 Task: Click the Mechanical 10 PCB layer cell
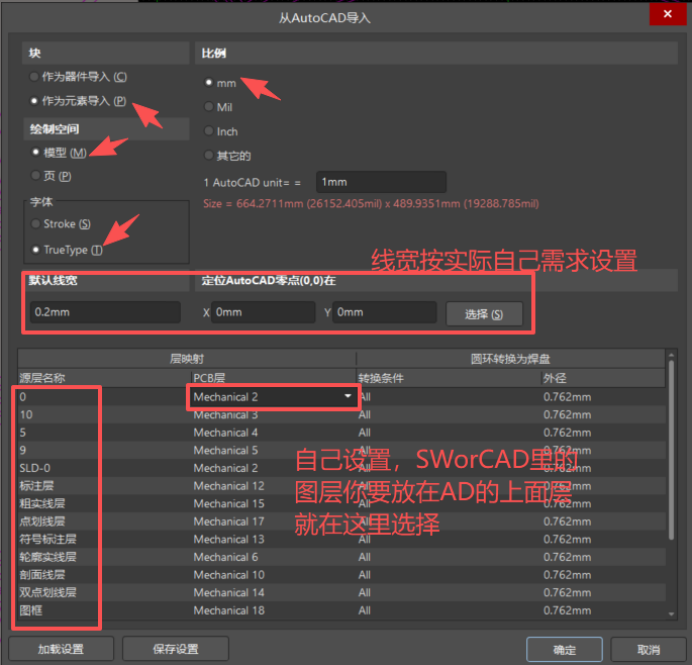coord(229,575)
